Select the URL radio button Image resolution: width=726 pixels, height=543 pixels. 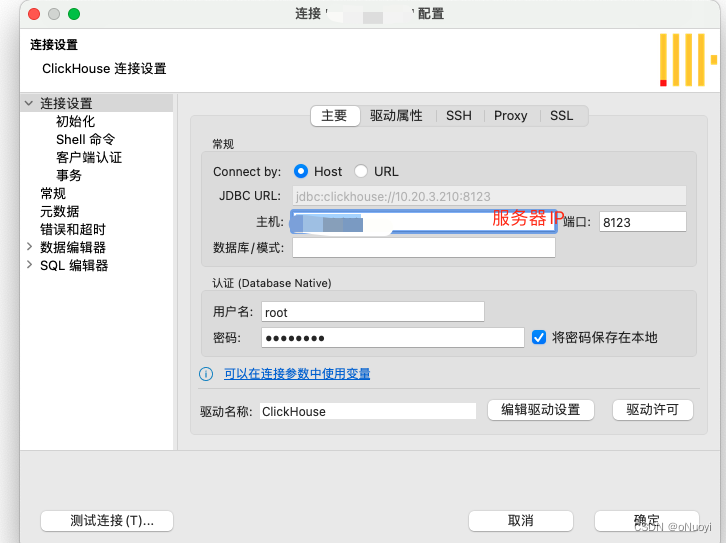pos(361,172)
